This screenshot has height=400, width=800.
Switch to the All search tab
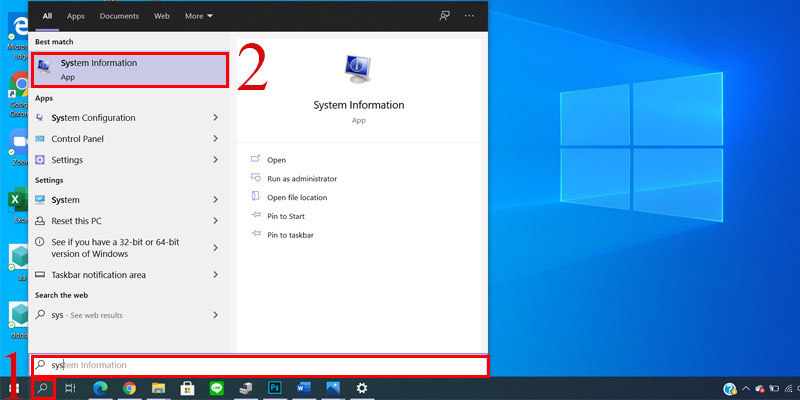coord(47,16)
